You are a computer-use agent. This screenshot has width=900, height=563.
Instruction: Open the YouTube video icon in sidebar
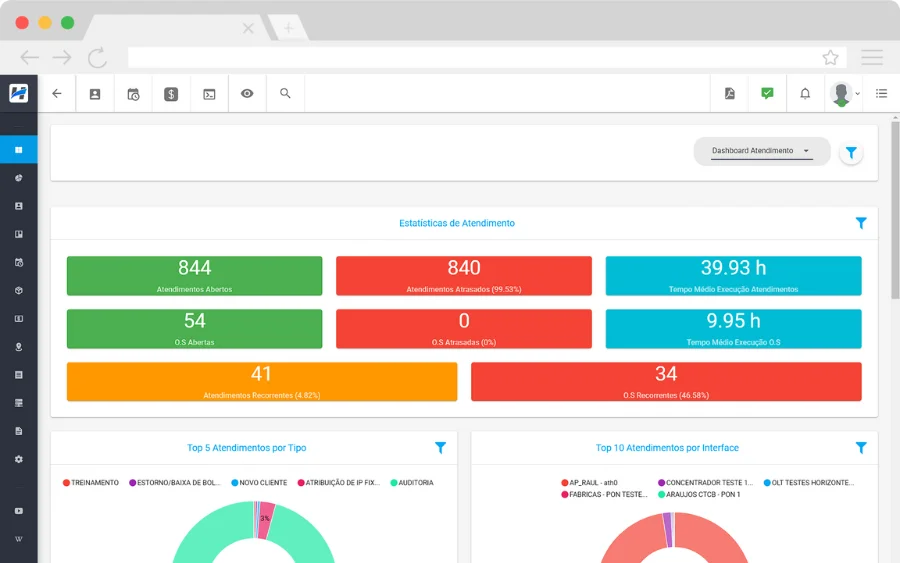(18, 511)
